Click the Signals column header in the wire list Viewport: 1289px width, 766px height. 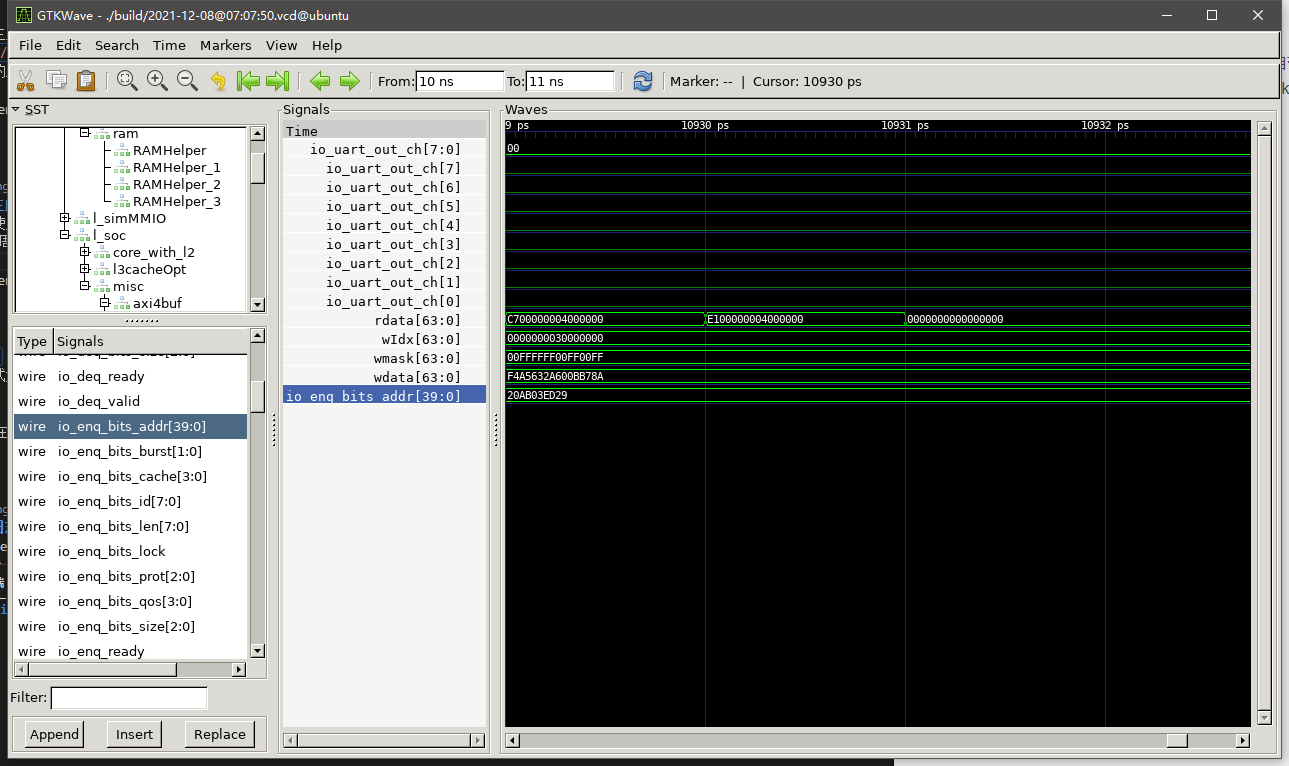coord(150,341)
